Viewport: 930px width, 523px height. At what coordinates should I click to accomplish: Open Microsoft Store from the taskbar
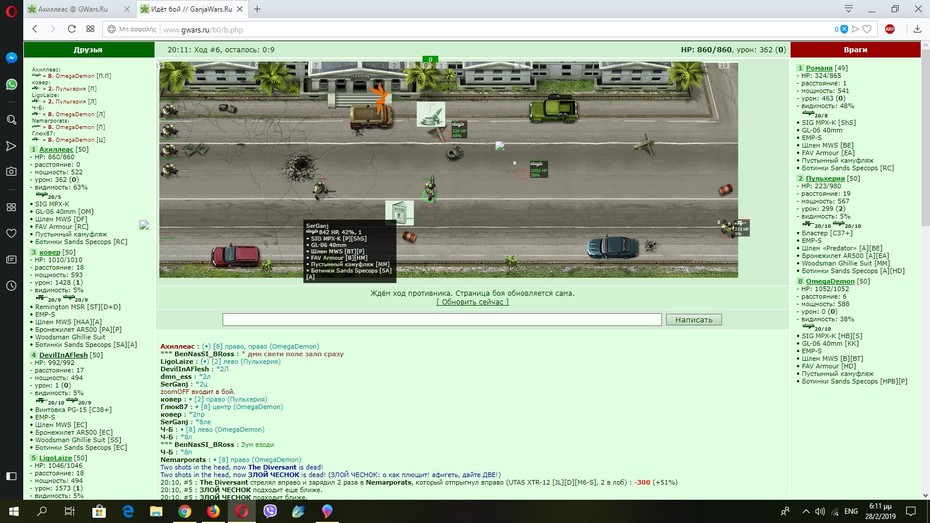(98, 511)
